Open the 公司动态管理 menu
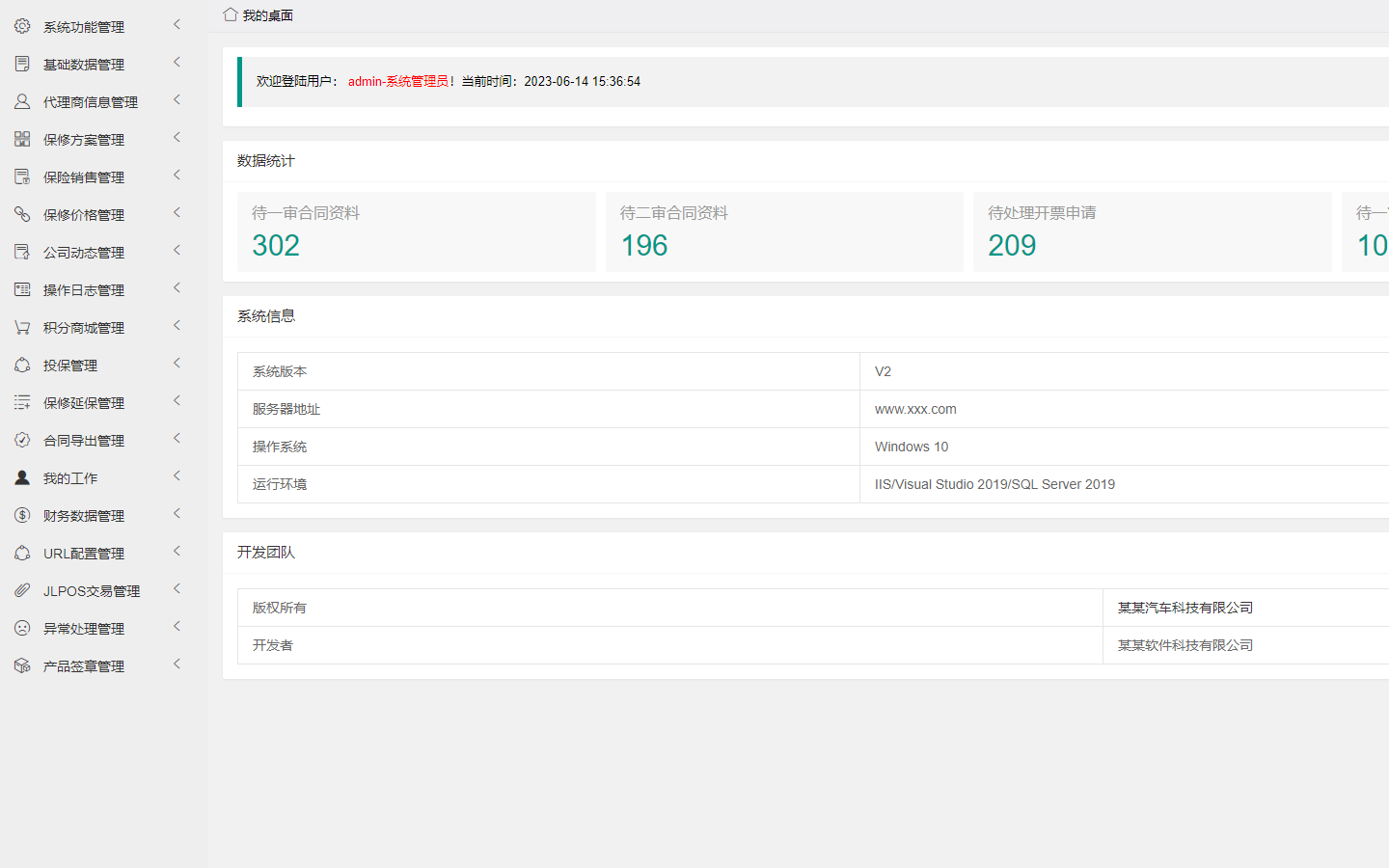1389x868 pixels. pyautogui.click(x=84, y=253)
